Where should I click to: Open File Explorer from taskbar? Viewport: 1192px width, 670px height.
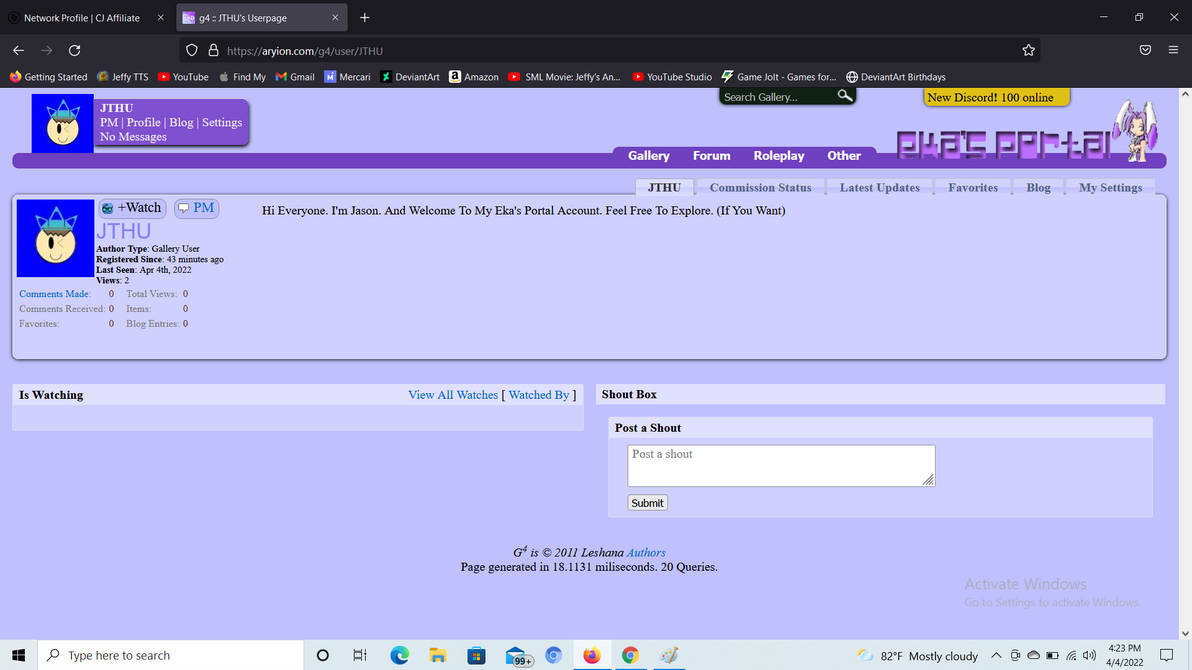(x=437, y=655)
